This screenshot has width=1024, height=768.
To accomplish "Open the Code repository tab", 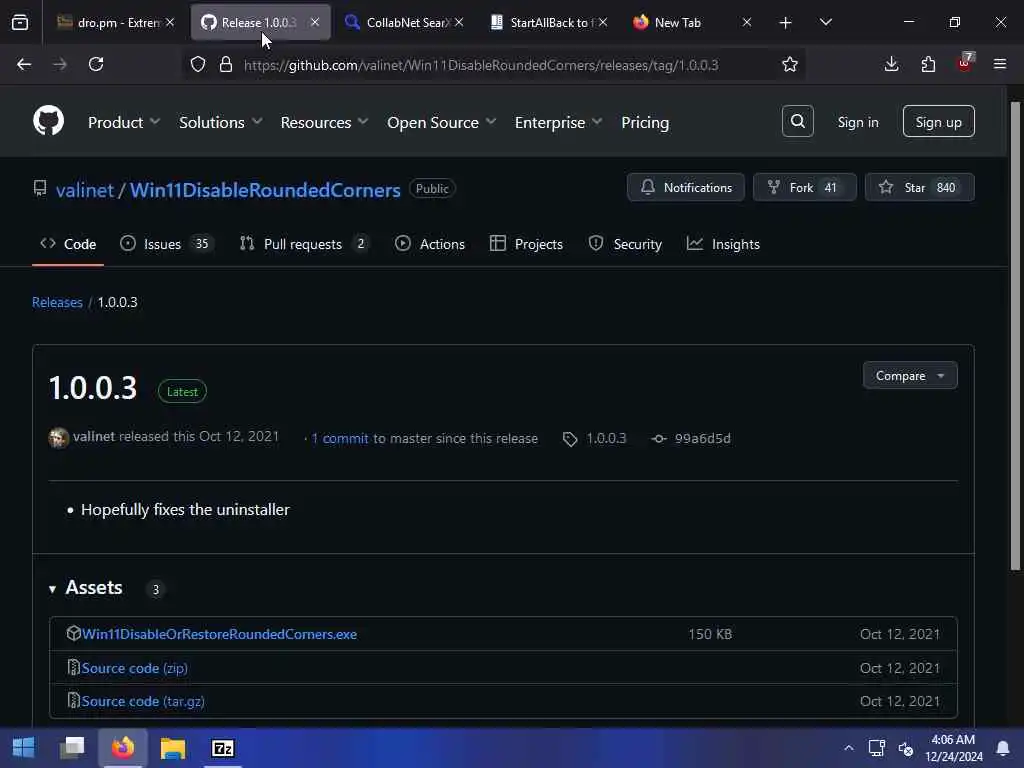I will tap(68, 244).
